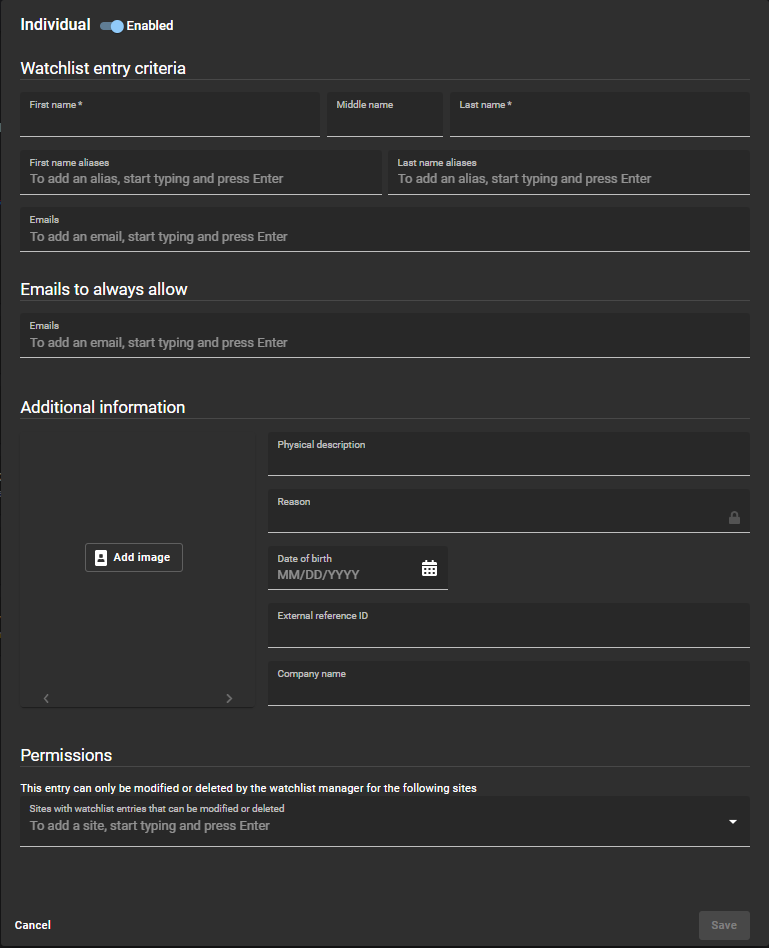Image resolution: width=769 pixels, height=948 pixels.
Task: Toggle the Individual Enabled switch
Action: (111, 26)
